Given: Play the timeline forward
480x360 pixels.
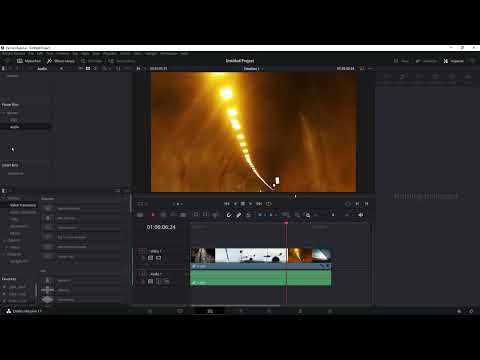Looking at the screenshot, I should point(251,204).
